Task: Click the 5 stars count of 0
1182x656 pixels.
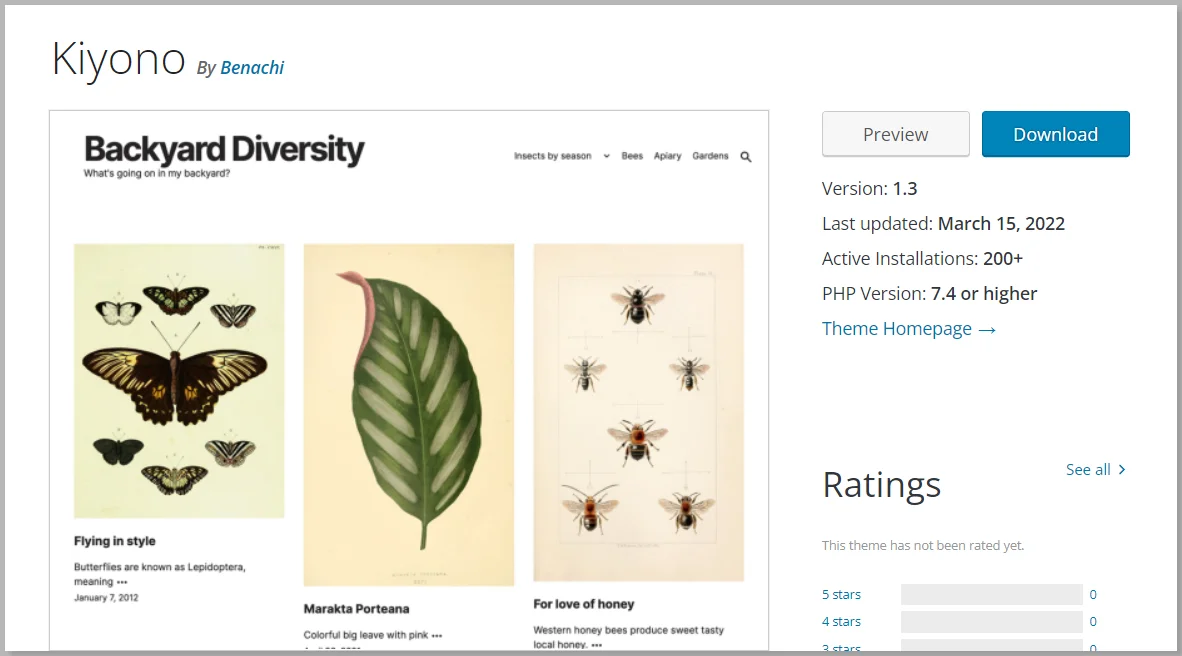Action: pyautogui.click(x=1093, y=594)
